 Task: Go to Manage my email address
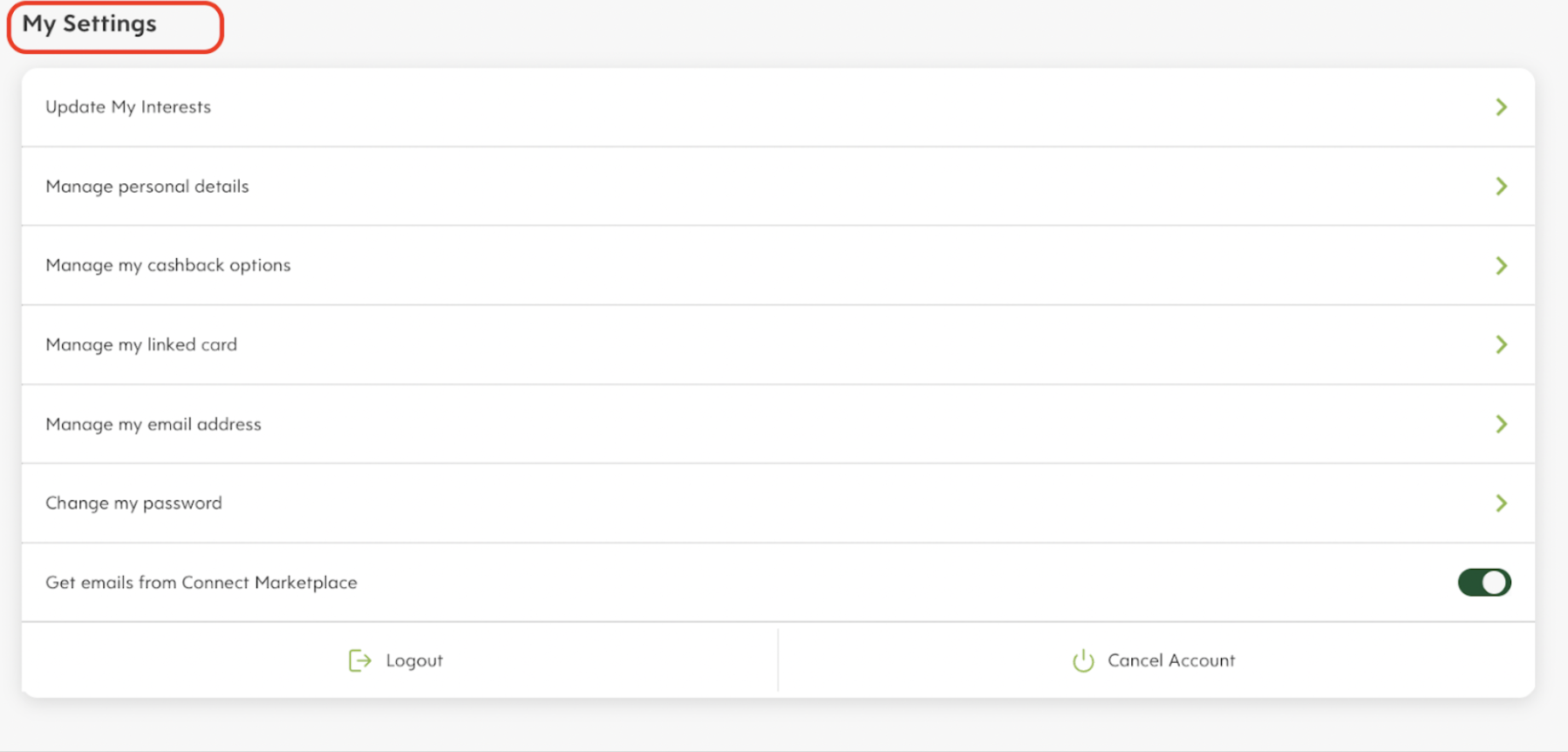coord(153,424)
